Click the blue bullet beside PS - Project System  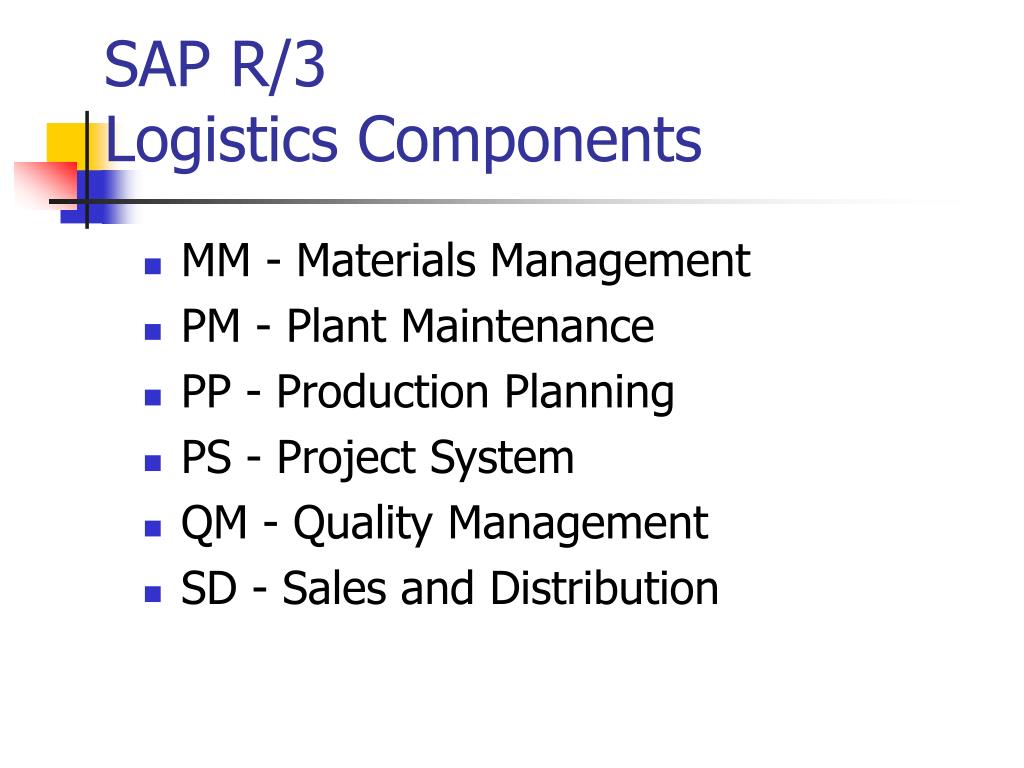[x=153, y=463]
